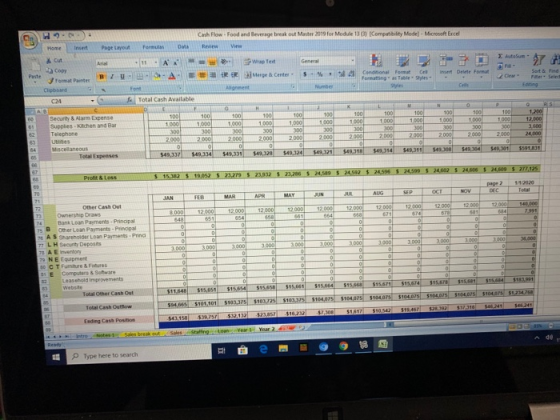This screenshot has width=560, height=420.
Task: Expand Merge & Center options
Action: pyautogui.click(x=292, y=74)
